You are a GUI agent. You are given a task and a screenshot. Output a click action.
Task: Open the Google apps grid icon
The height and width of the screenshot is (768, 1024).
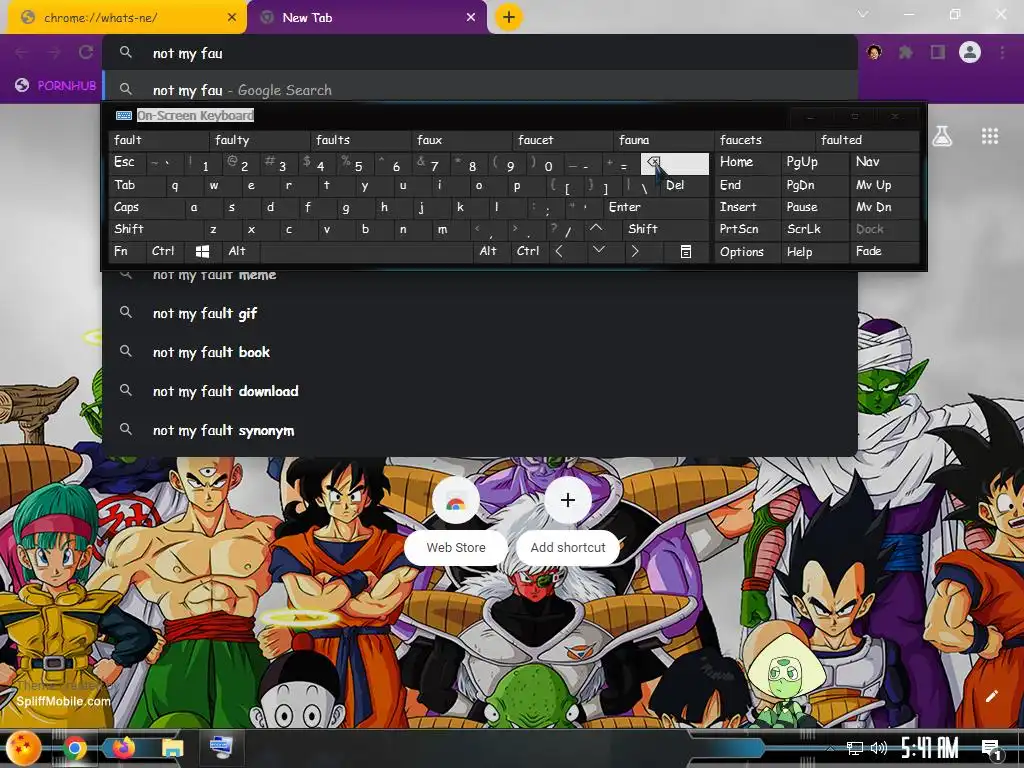(x=990, y=136)
